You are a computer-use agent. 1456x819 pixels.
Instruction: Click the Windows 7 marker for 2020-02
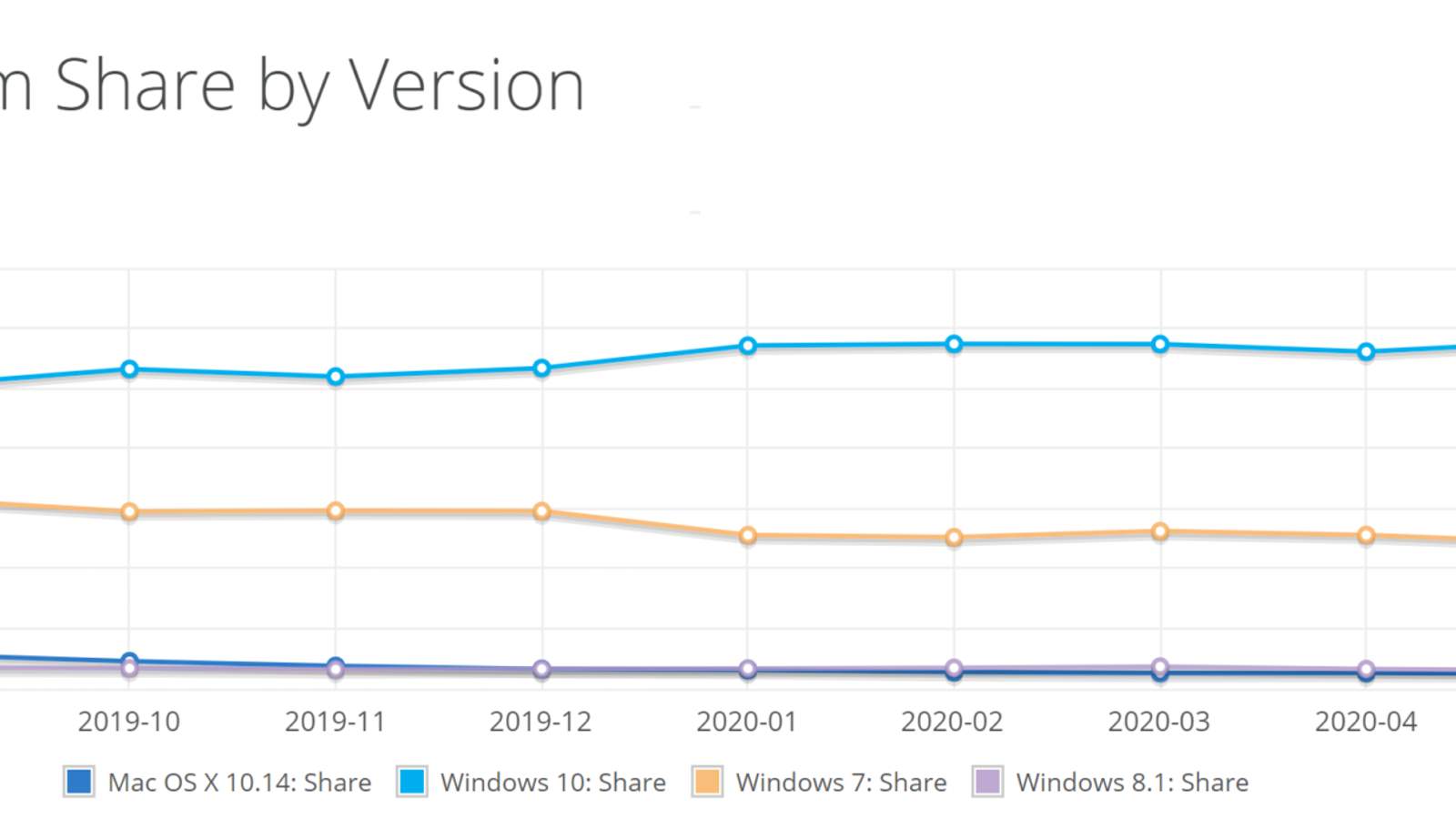(954, 538)
